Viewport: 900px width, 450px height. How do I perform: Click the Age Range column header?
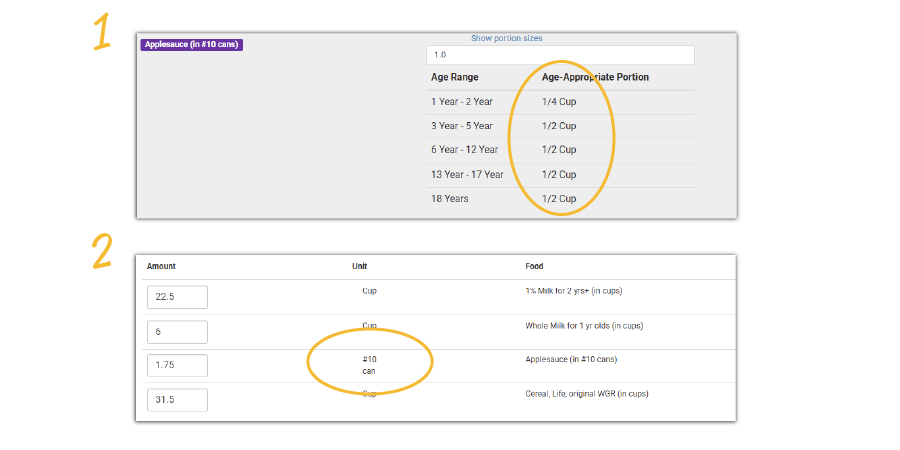(454, 77)
